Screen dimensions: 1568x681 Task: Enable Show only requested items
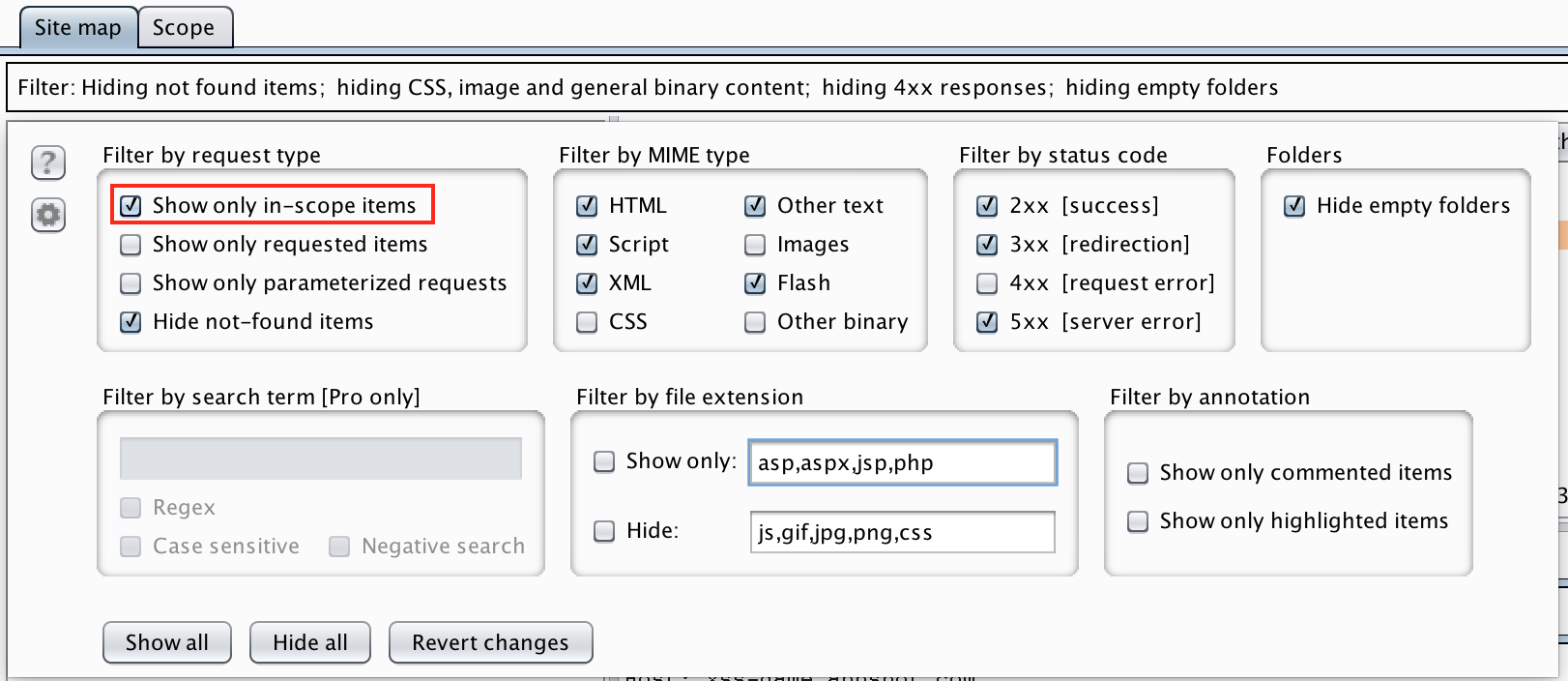[x=131, y=245]
